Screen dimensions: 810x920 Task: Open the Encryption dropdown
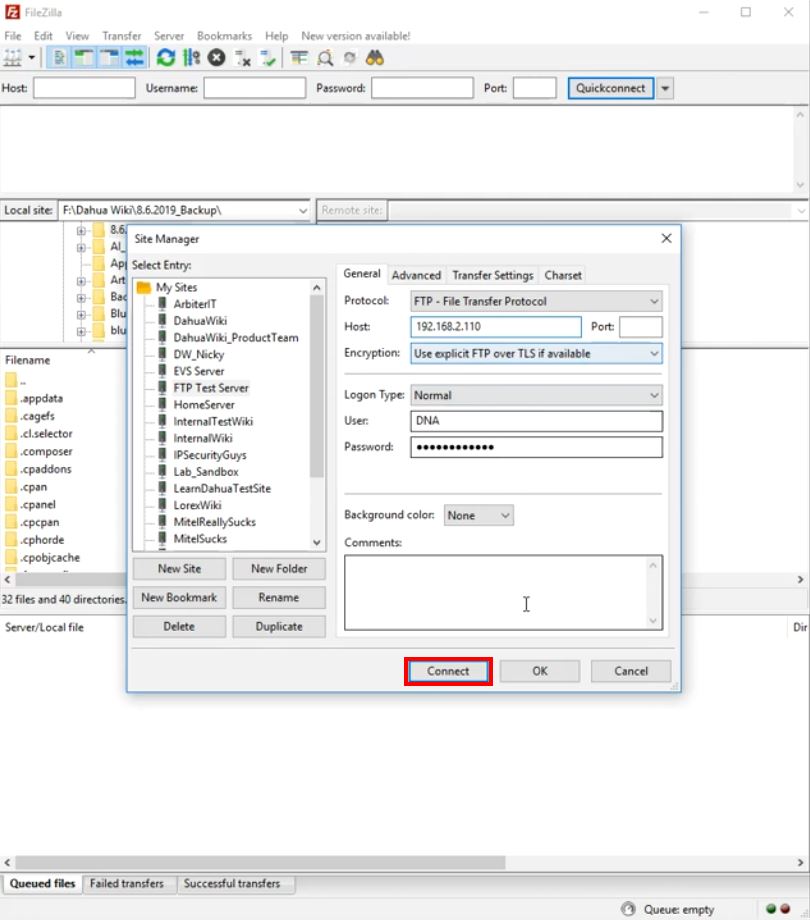pos(536,353)
